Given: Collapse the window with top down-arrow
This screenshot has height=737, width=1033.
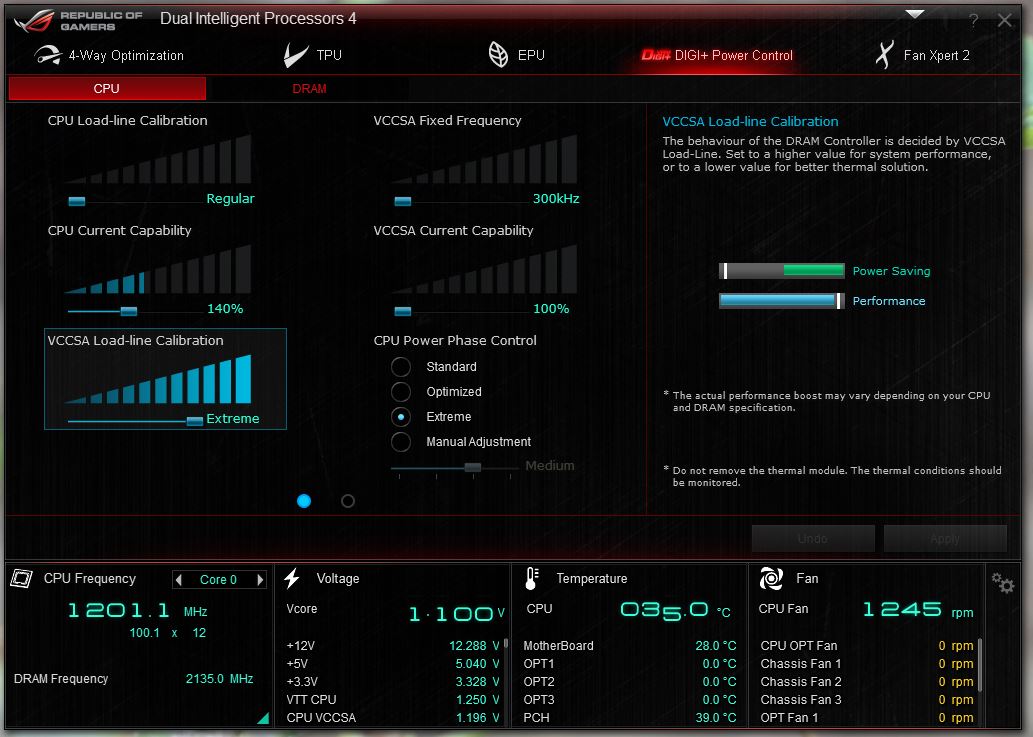Looking at the screenshot, I should click(x=914, y=14).
